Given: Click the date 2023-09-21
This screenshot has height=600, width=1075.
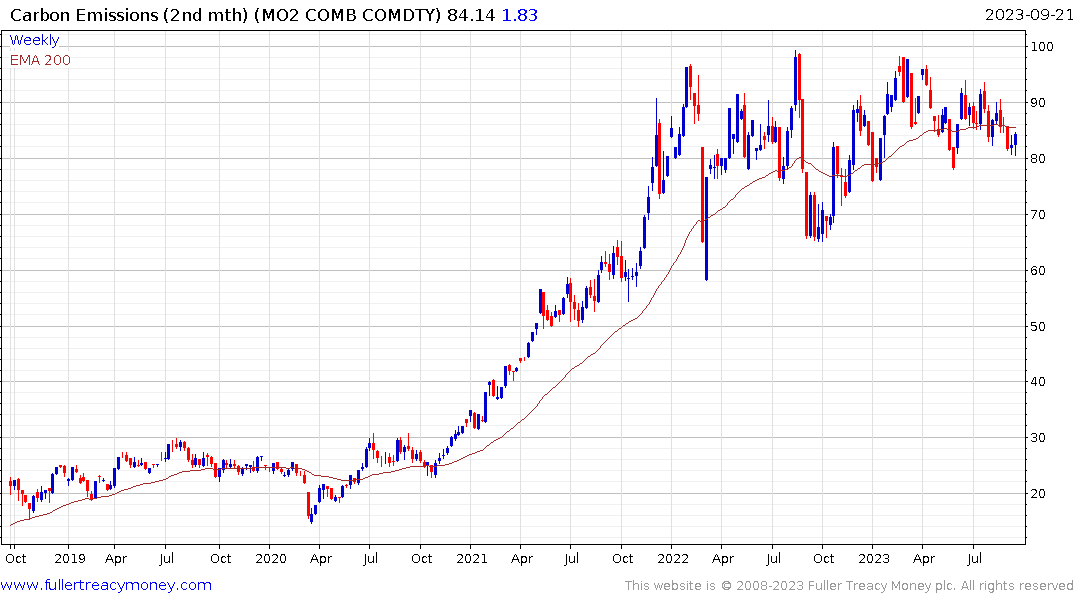Looking at the screenshot, I should click(1029, 15).
